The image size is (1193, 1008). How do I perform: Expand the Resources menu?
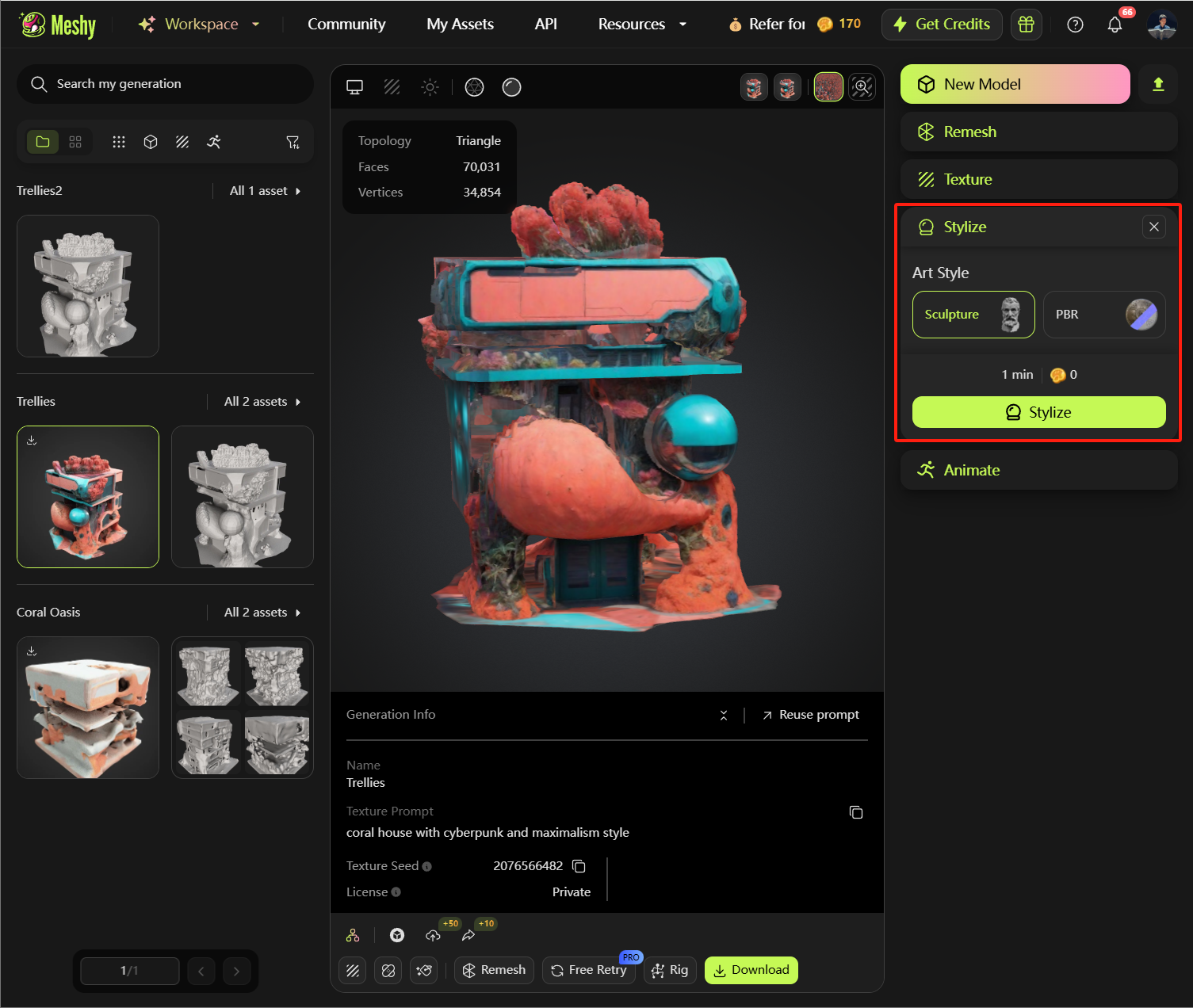click(642, 25)
